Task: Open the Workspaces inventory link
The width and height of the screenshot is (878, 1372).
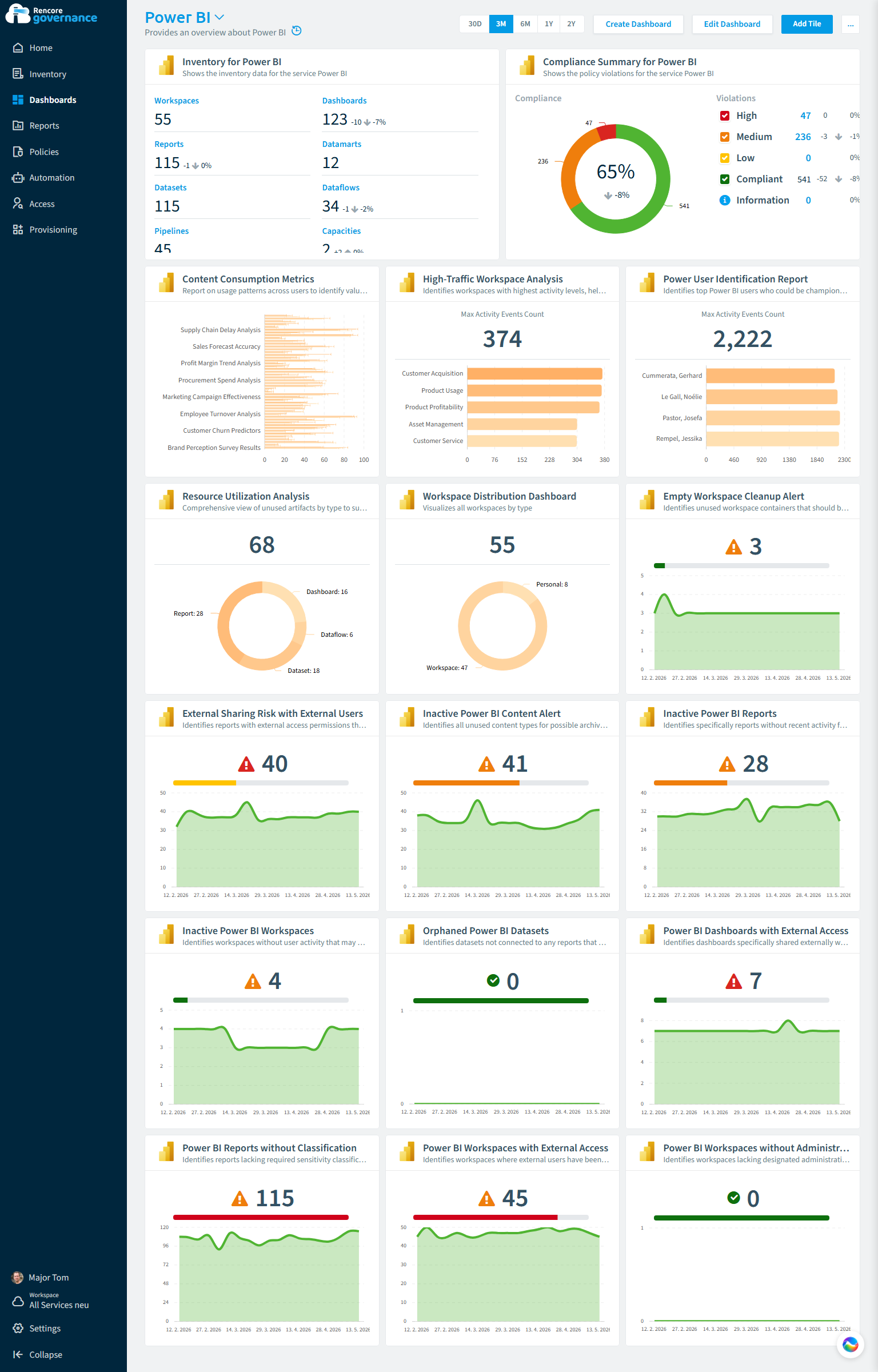Action: [177, 101]
